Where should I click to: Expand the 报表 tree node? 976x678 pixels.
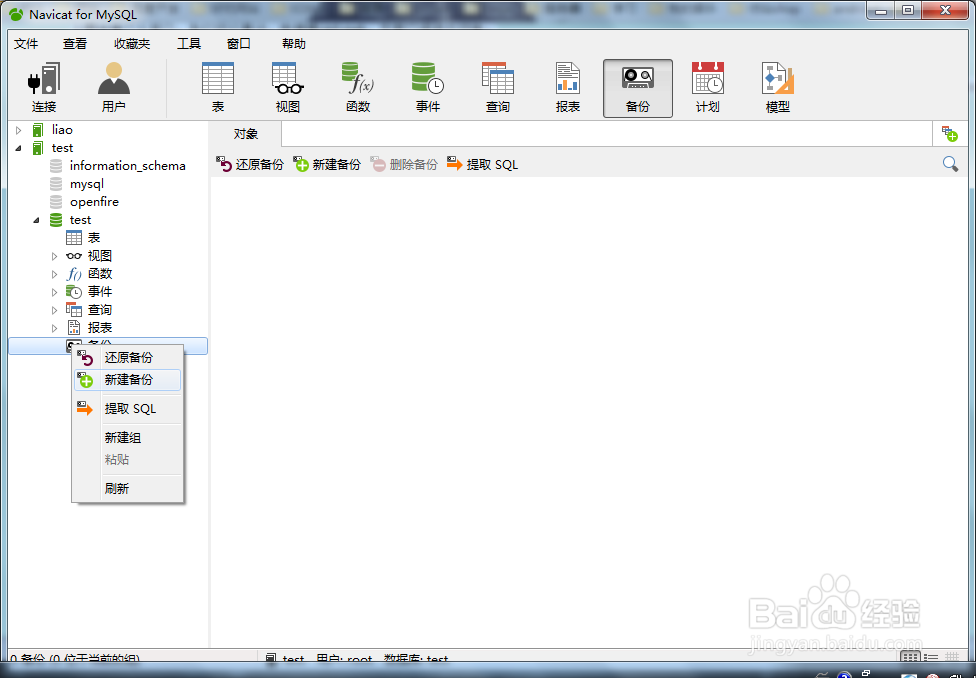[x=54, y=328]
